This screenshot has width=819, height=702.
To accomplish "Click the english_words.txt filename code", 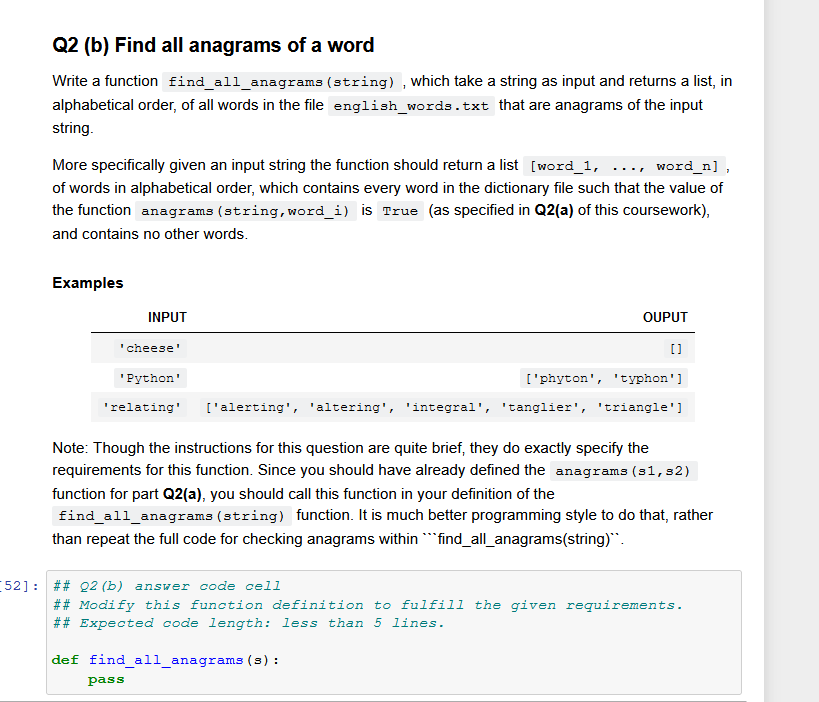I will (411, 106).
